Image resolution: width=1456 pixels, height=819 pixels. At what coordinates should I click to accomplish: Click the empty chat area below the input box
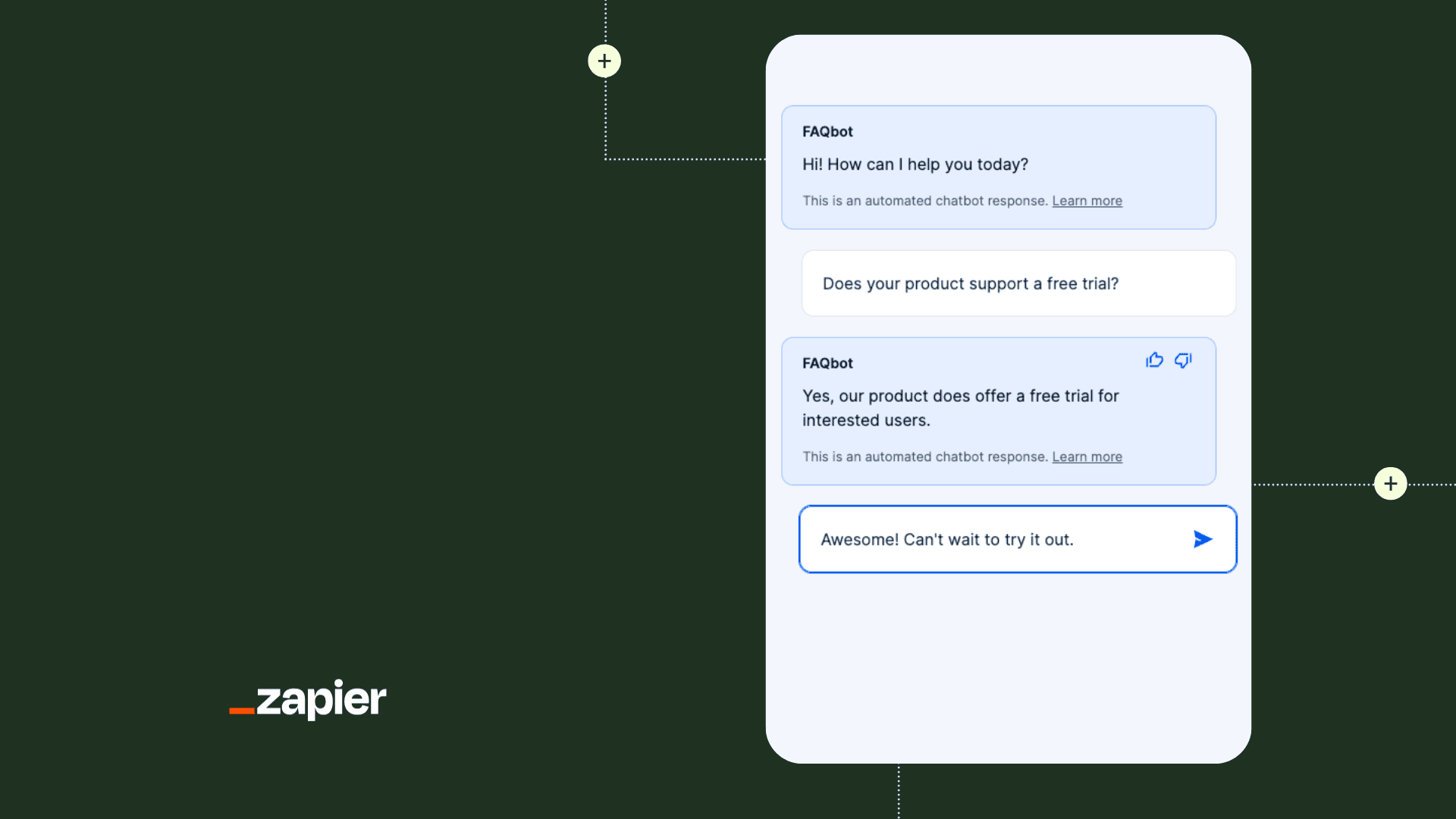pyautogui.click(x=1008, y=667)
